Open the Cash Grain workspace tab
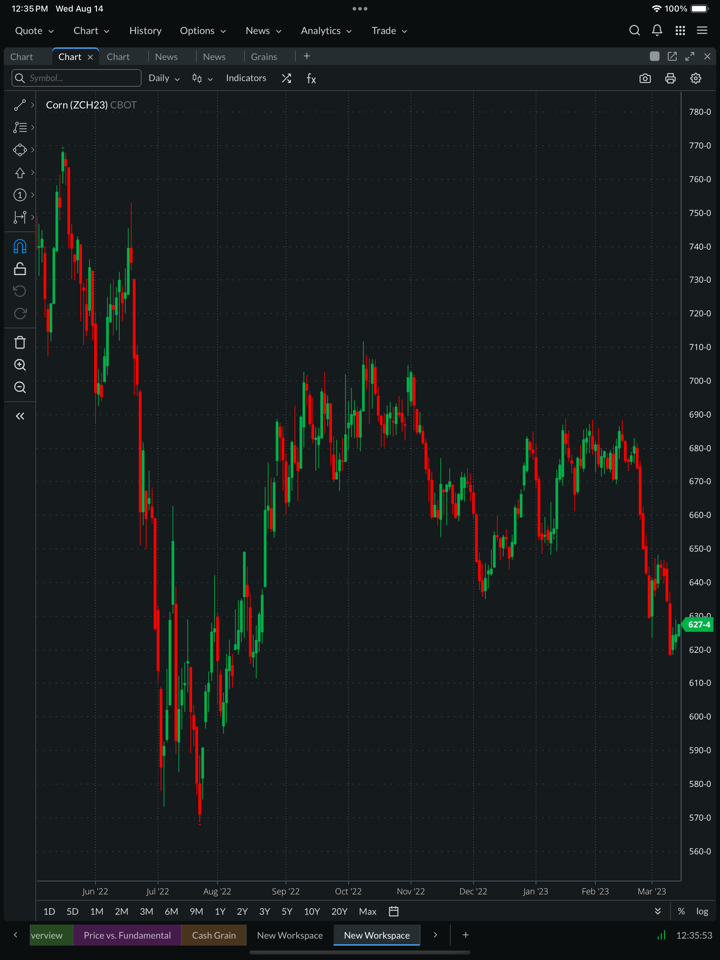This screenshot has height=960, width=720. (x=214, y=935)
